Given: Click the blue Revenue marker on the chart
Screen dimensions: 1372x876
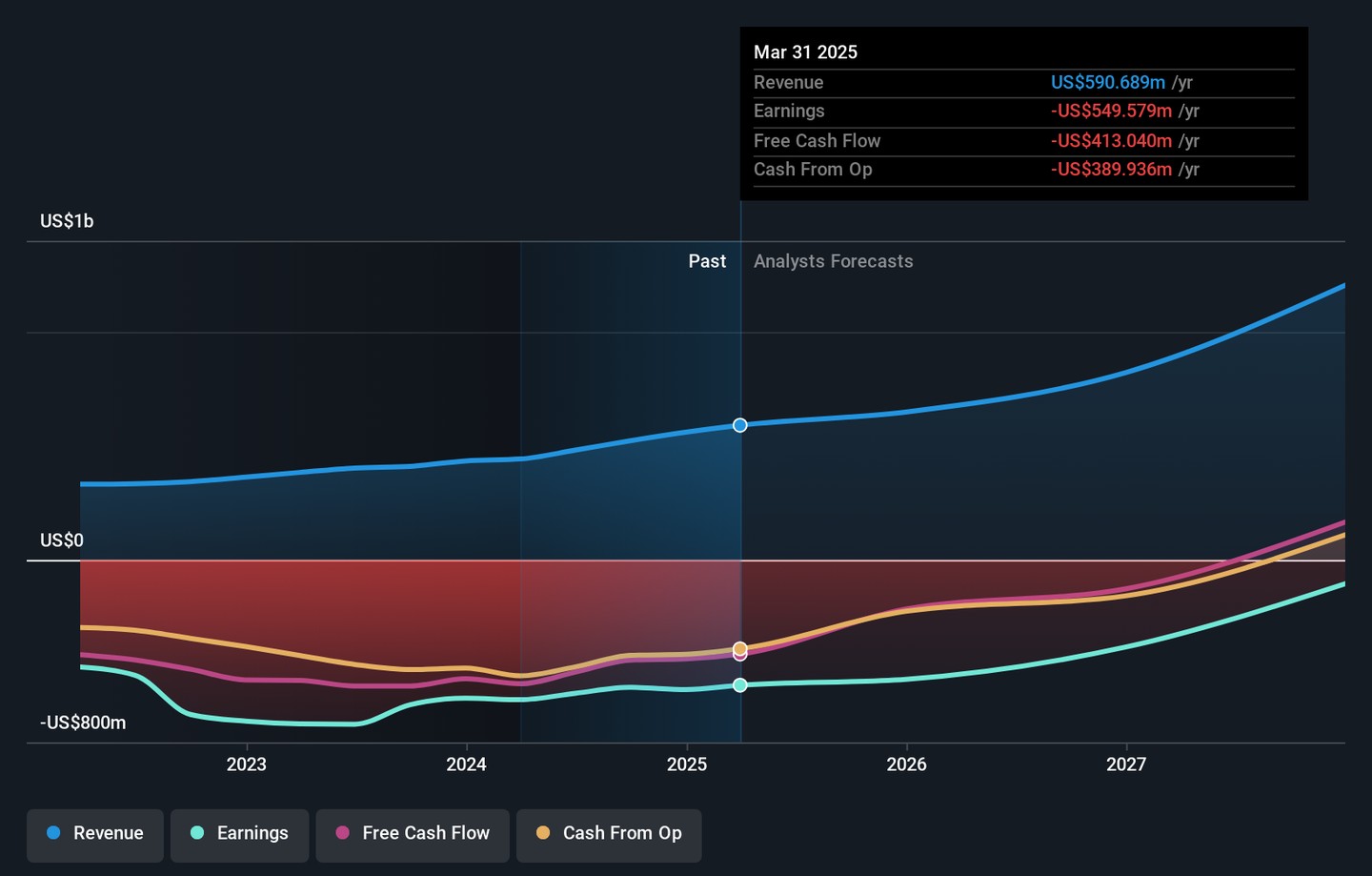Looking at the screenshot, I should click(740, 425).
